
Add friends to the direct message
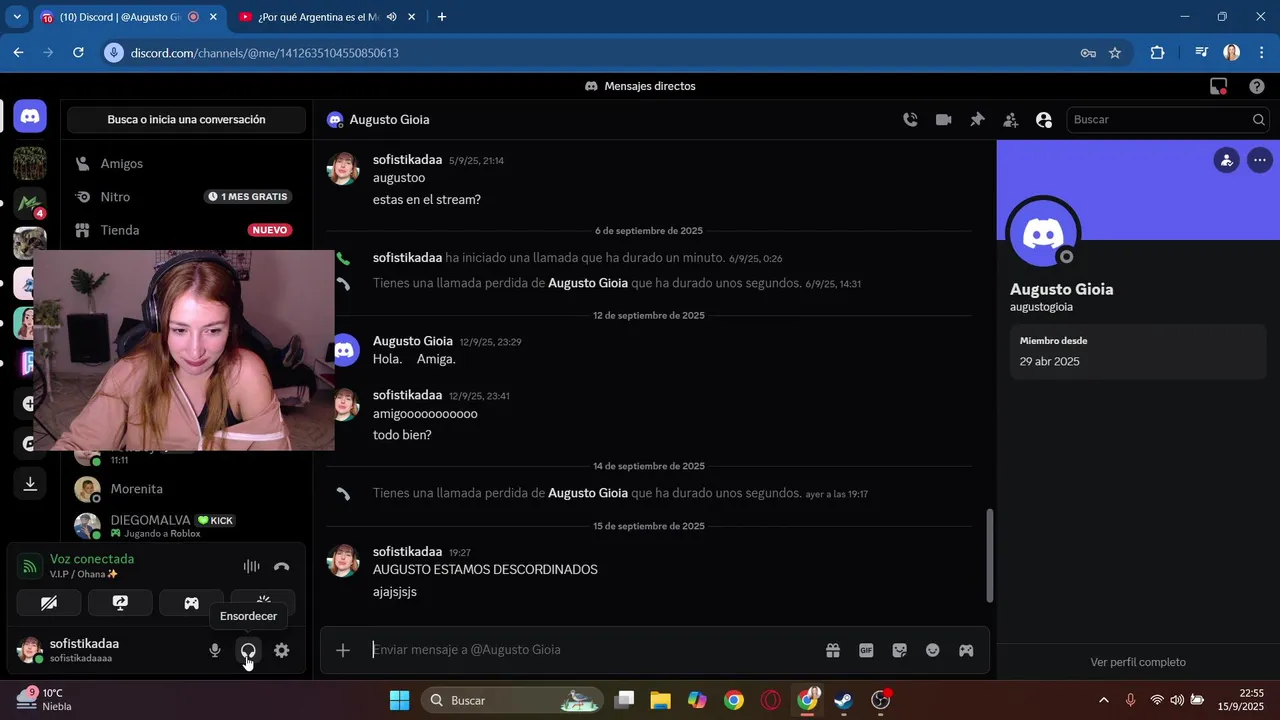click(1011, 120)
